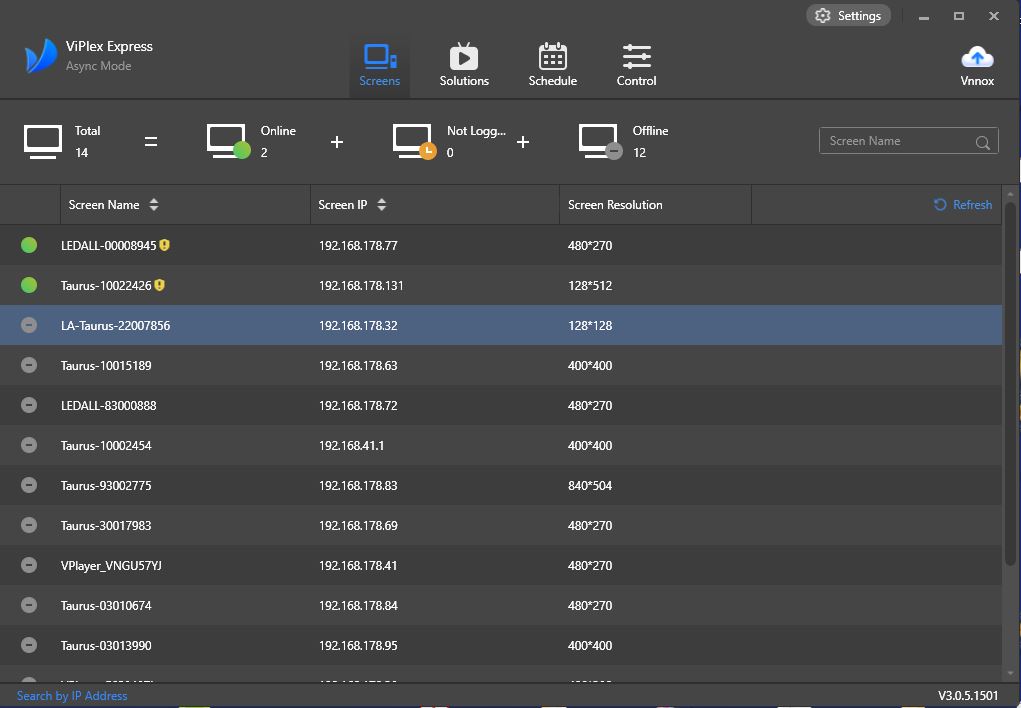Open the Settings button

coord(848,15)
